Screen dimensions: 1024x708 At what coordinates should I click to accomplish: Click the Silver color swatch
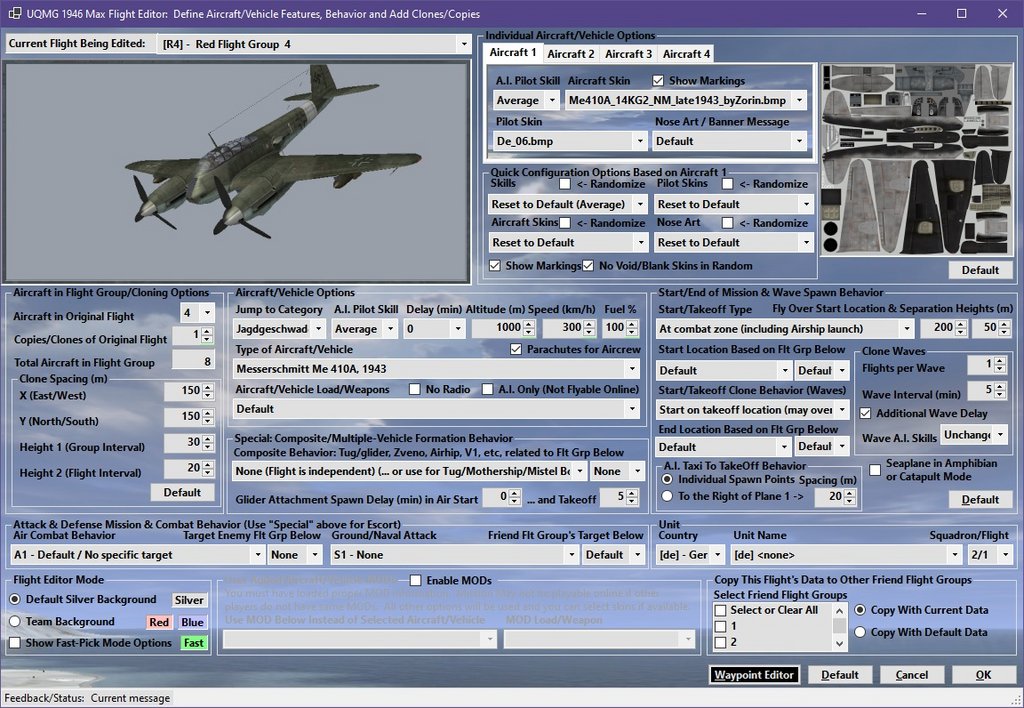189,600
